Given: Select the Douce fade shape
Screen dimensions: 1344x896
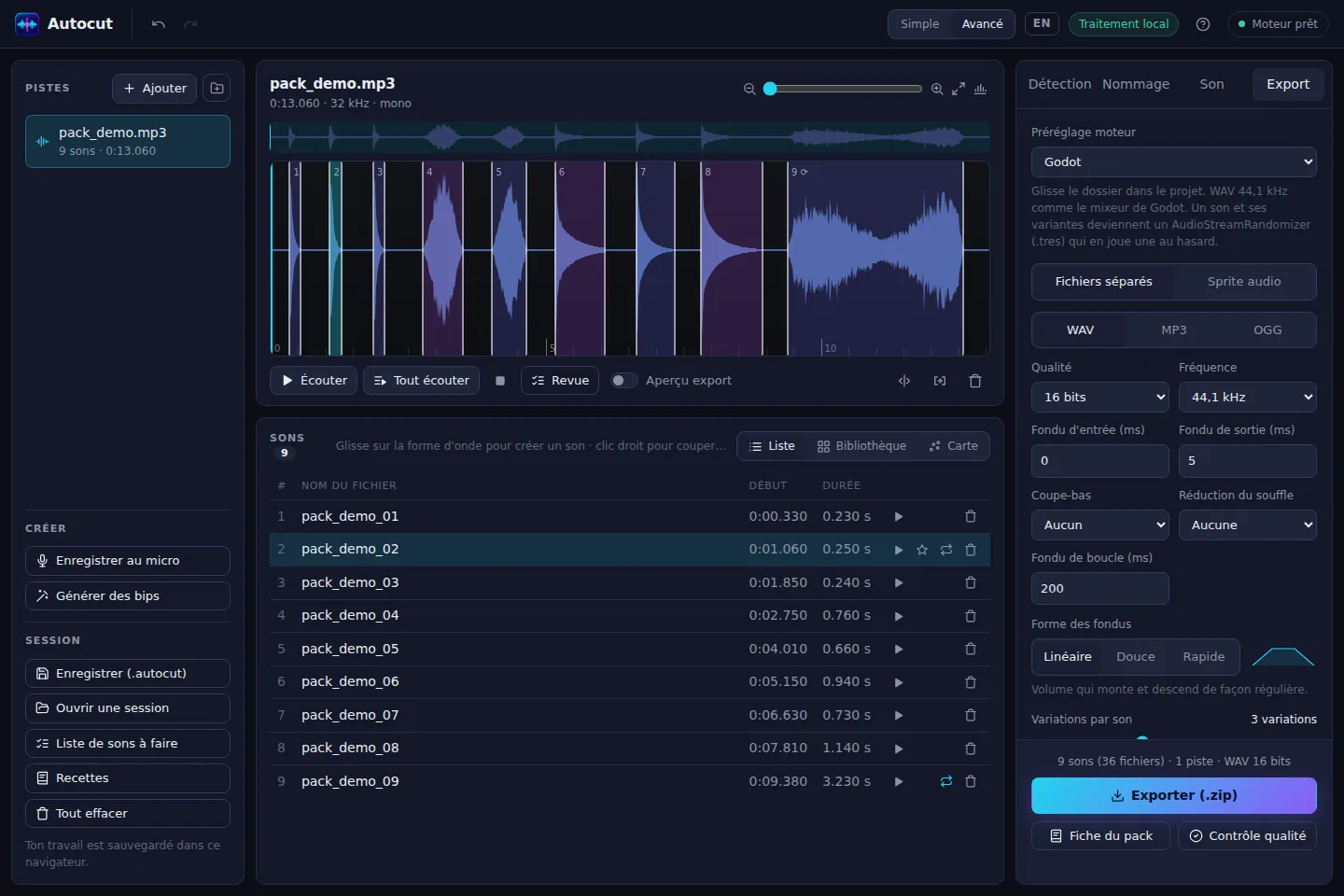Looking at the screenshot, I should (1136, 657).
